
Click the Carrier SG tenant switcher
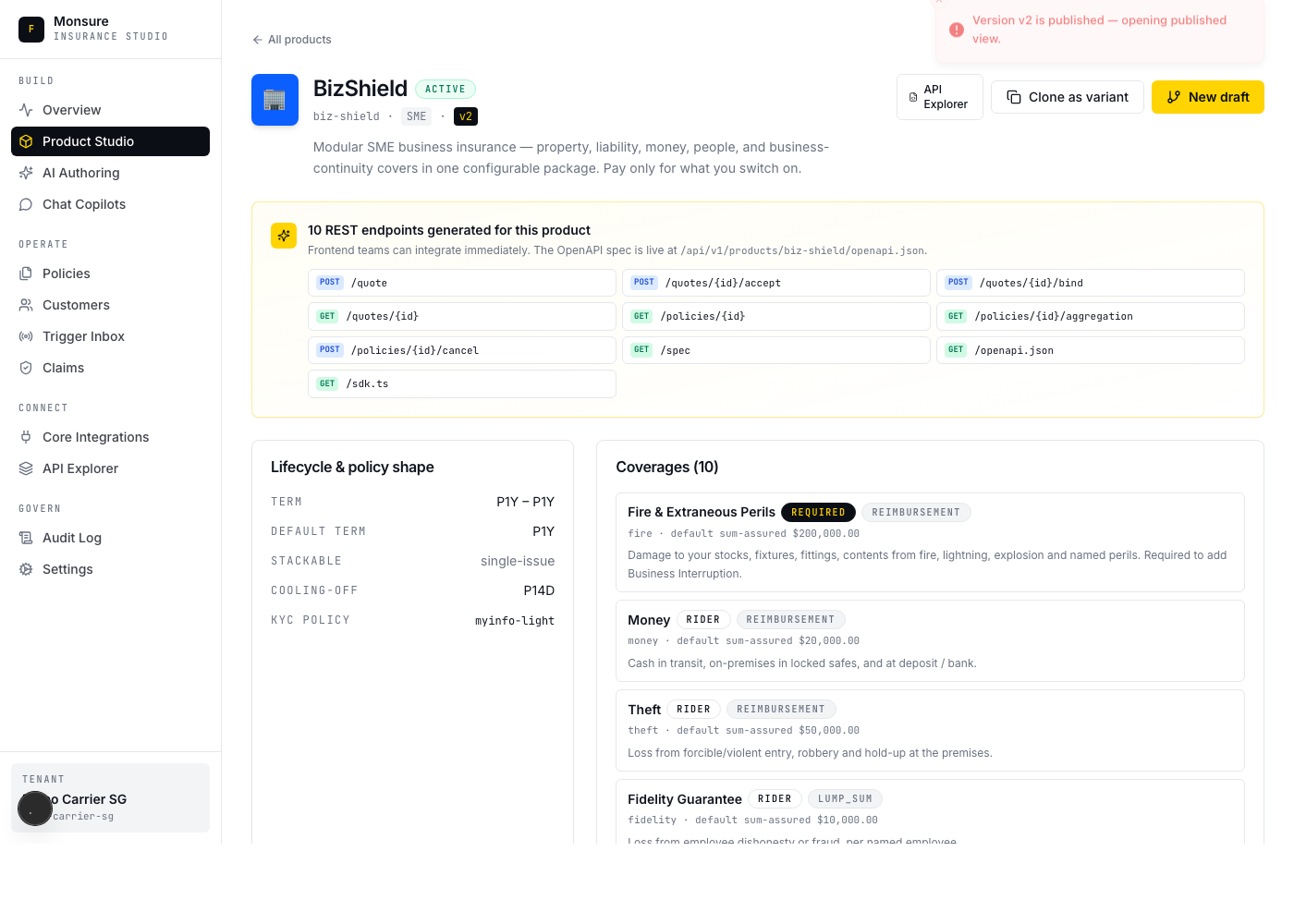pyautogui.click(x=110, y=798)
